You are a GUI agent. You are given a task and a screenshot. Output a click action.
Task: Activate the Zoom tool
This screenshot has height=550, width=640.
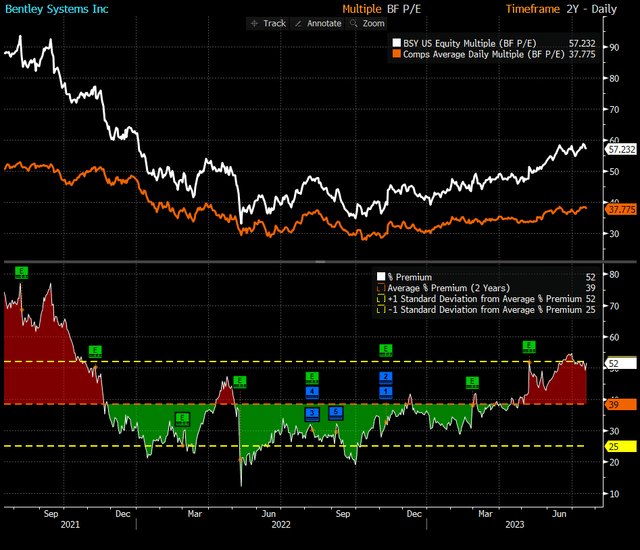(x=367, y=24)
